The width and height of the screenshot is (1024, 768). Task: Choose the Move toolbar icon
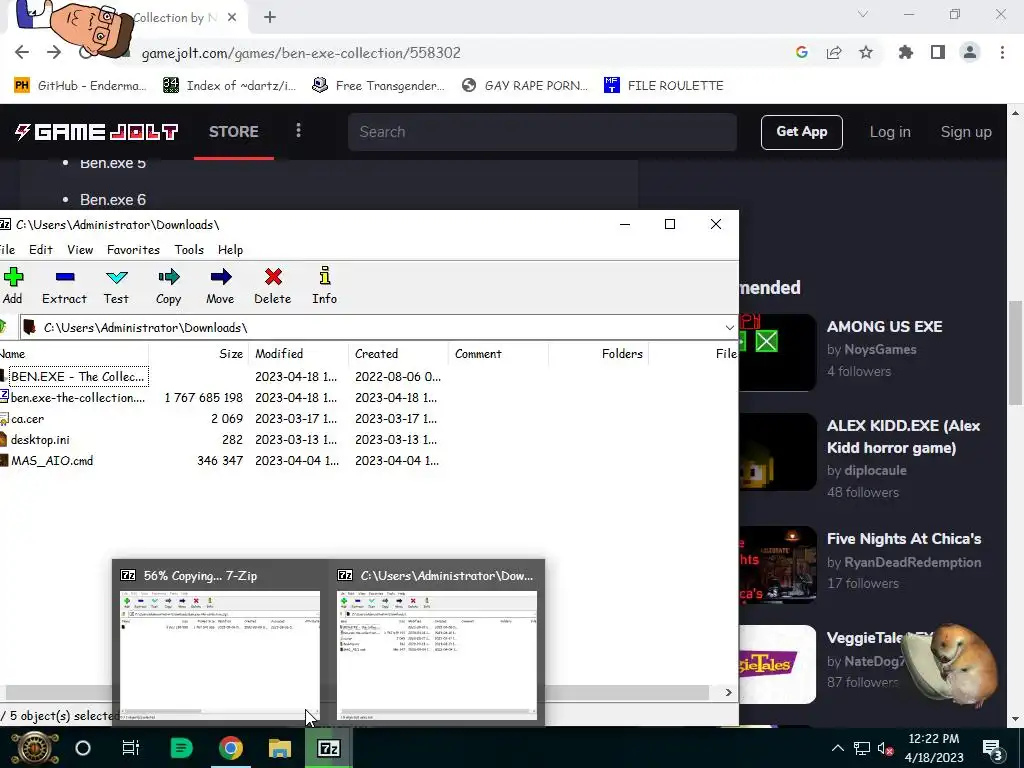click(x=221, y=286)
